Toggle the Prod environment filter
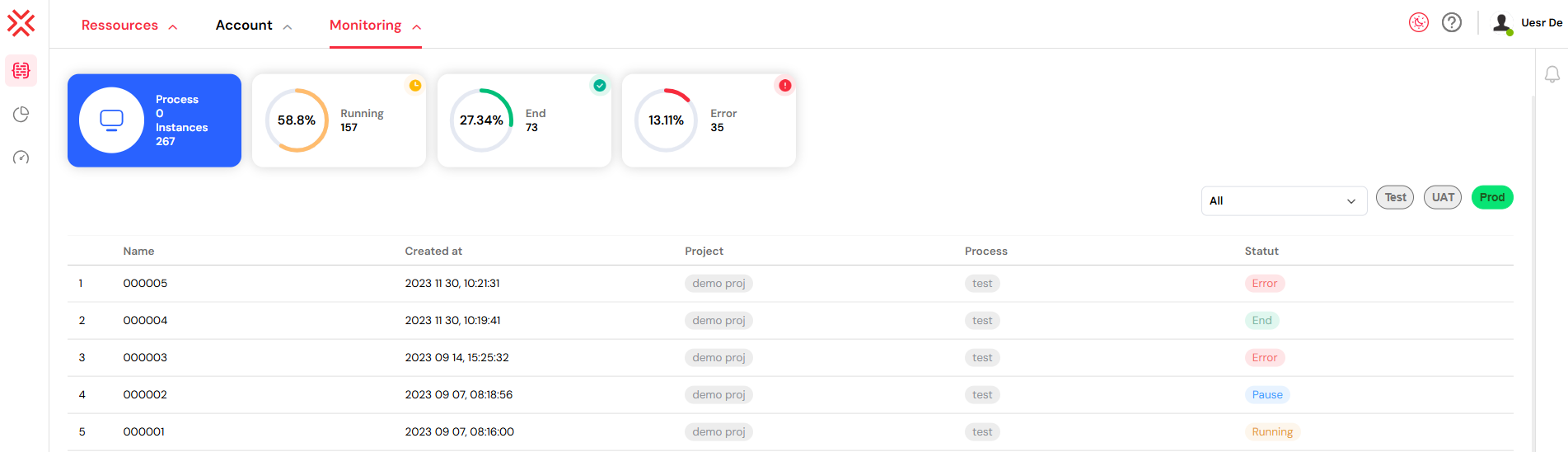 click(1492, 197)
